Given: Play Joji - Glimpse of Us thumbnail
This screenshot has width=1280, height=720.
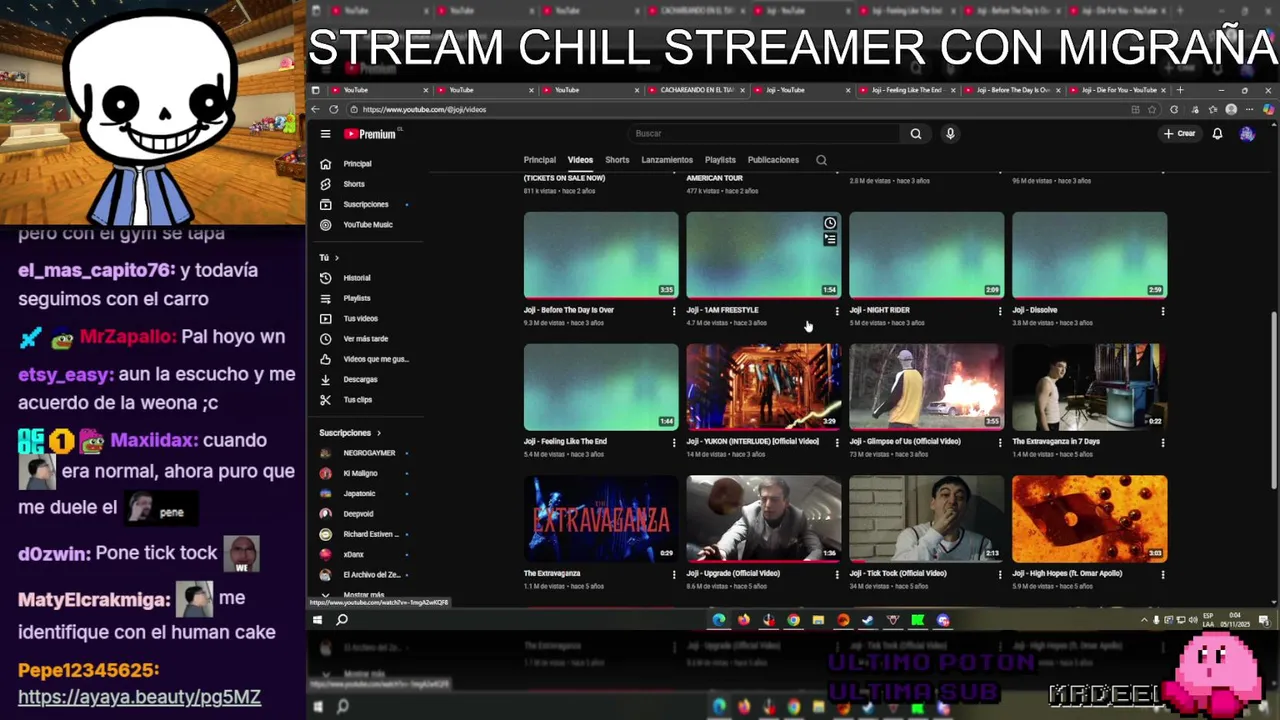Looking at the screenshot, I should (x=926, y=387).
